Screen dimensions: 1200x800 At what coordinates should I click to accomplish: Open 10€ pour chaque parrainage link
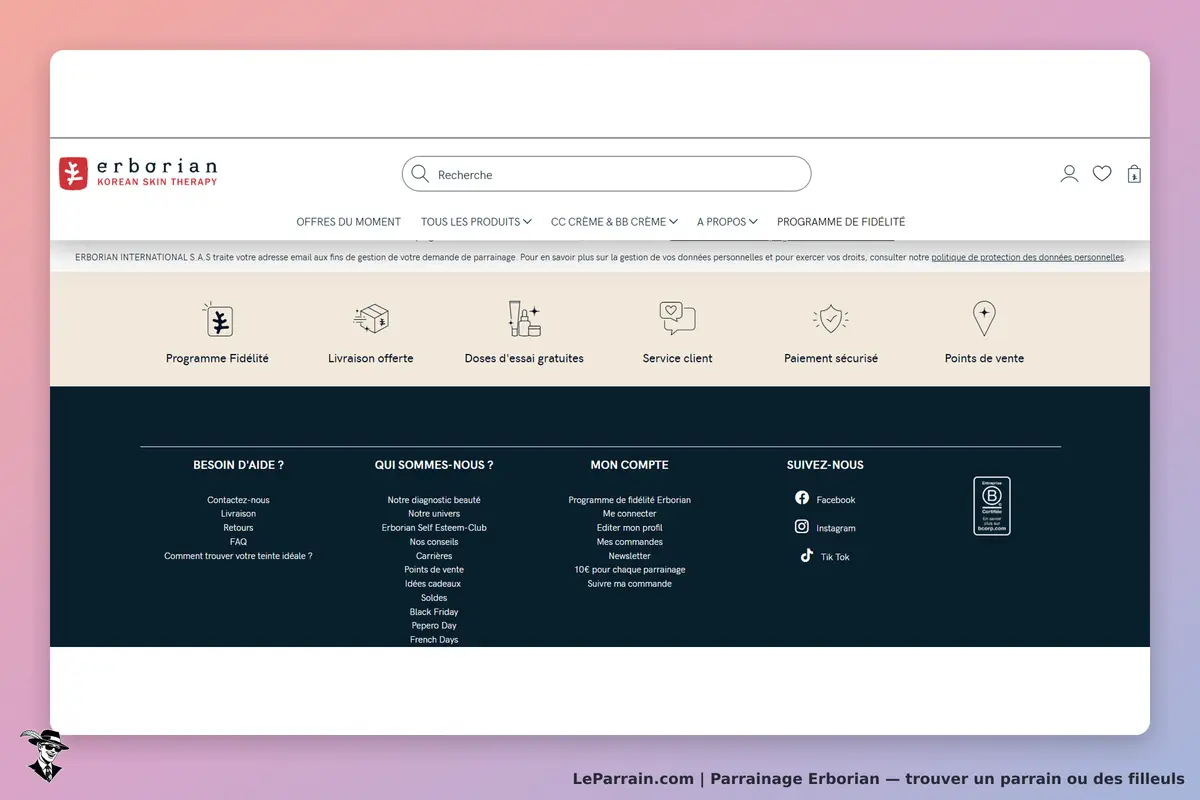click(x=630, y=570)
